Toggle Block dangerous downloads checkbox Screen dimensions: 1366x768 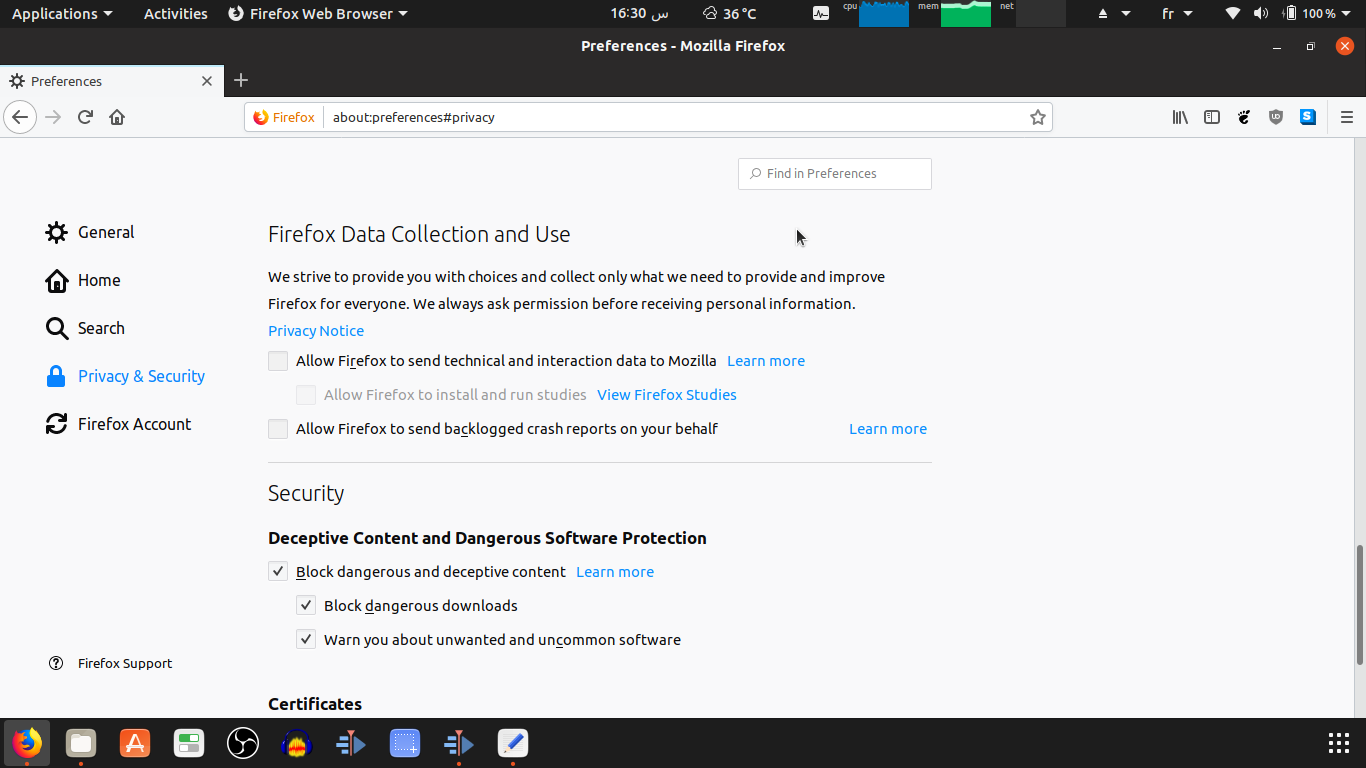tap(306, 606)
